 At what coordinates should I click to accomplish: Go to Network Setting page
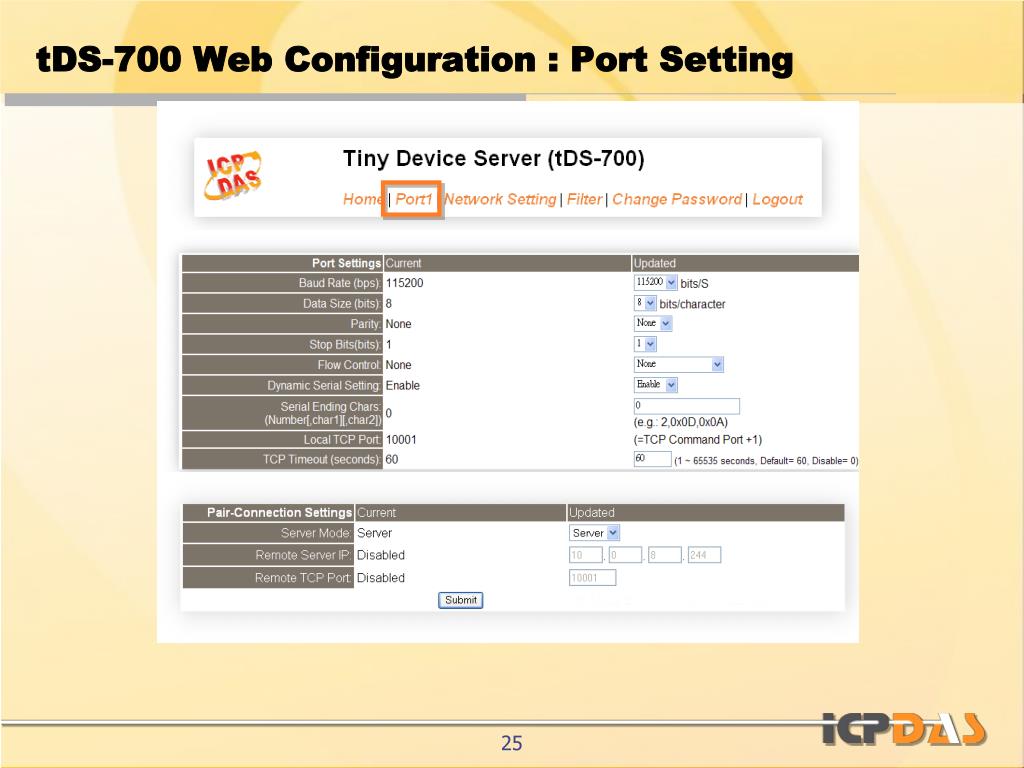(500, 199)
